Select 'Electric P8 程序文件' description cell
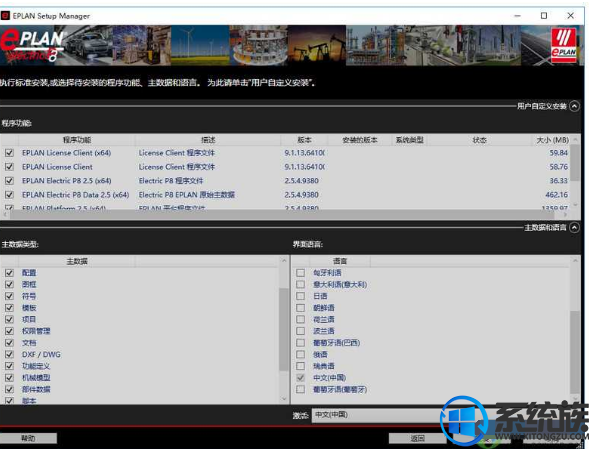This screenshot has height=449, width=589. pyautogui.click(x=171, y=181)
